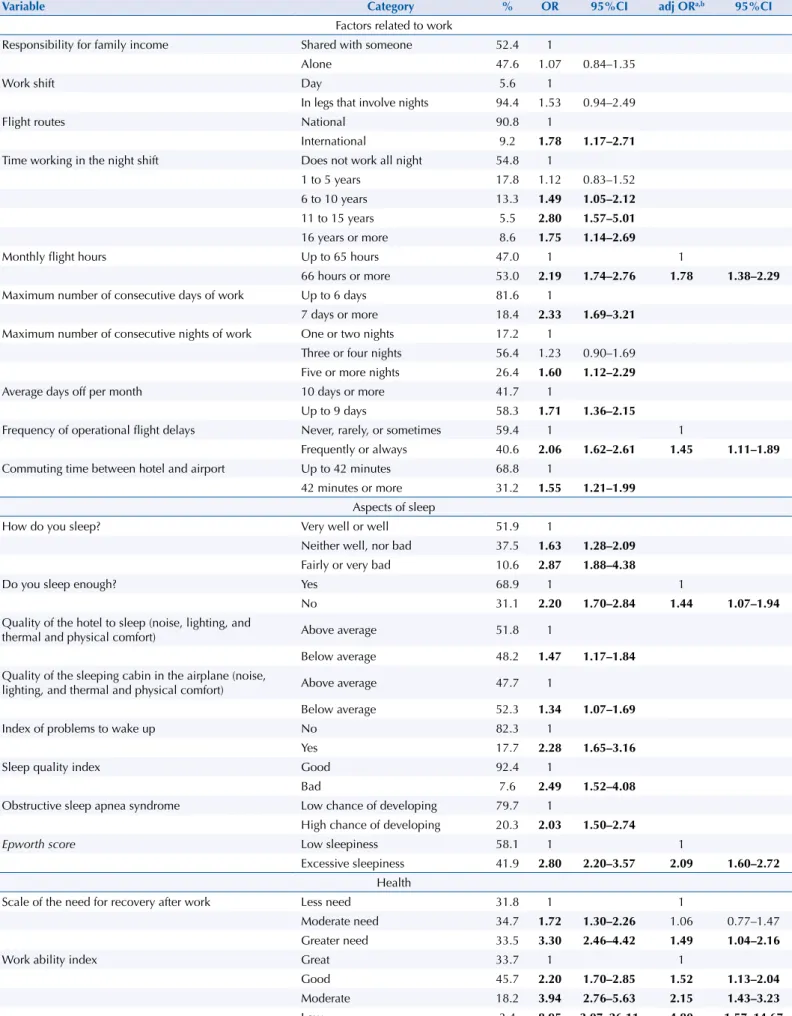This screenshot has height=1016, width=792.
Task: Select '66 hours or more' category
Action: point(345,276)
